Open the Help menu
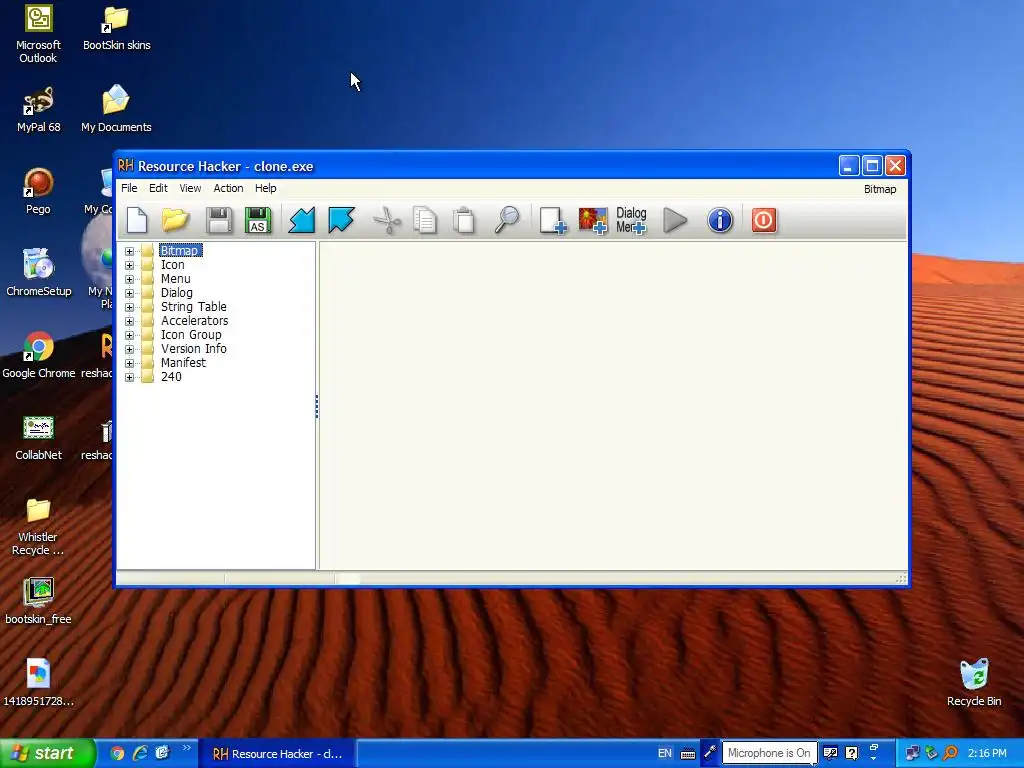 coord(265,188)
